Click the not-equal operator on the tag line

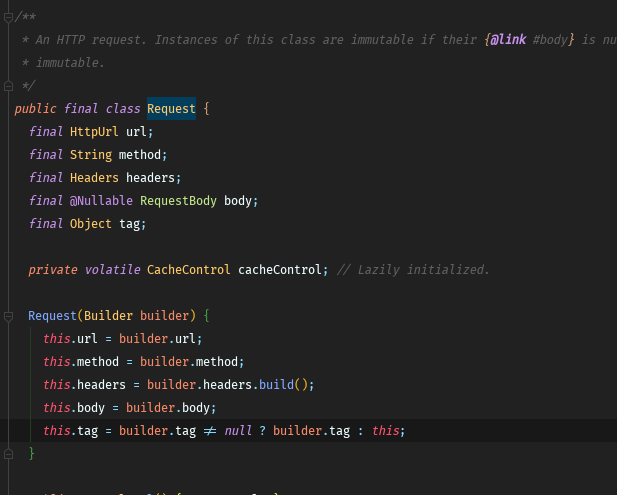tap(210, 431)
